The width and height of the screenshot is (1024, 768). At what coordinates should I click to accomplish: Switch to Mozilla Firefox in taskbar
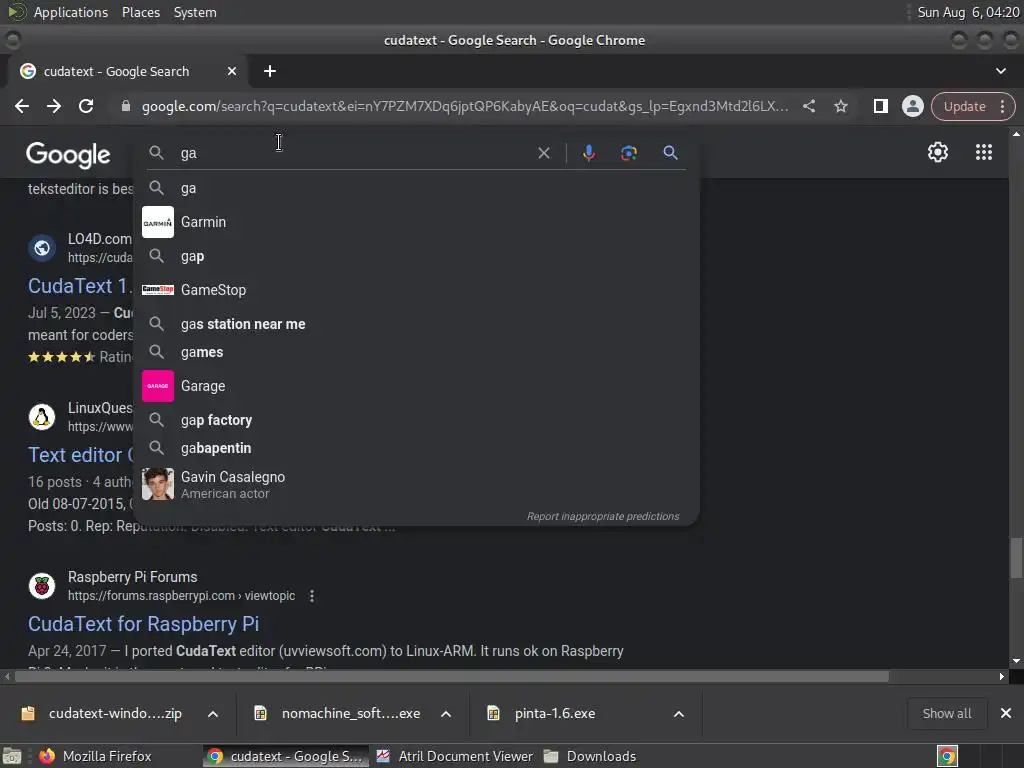tap(95, 756)
